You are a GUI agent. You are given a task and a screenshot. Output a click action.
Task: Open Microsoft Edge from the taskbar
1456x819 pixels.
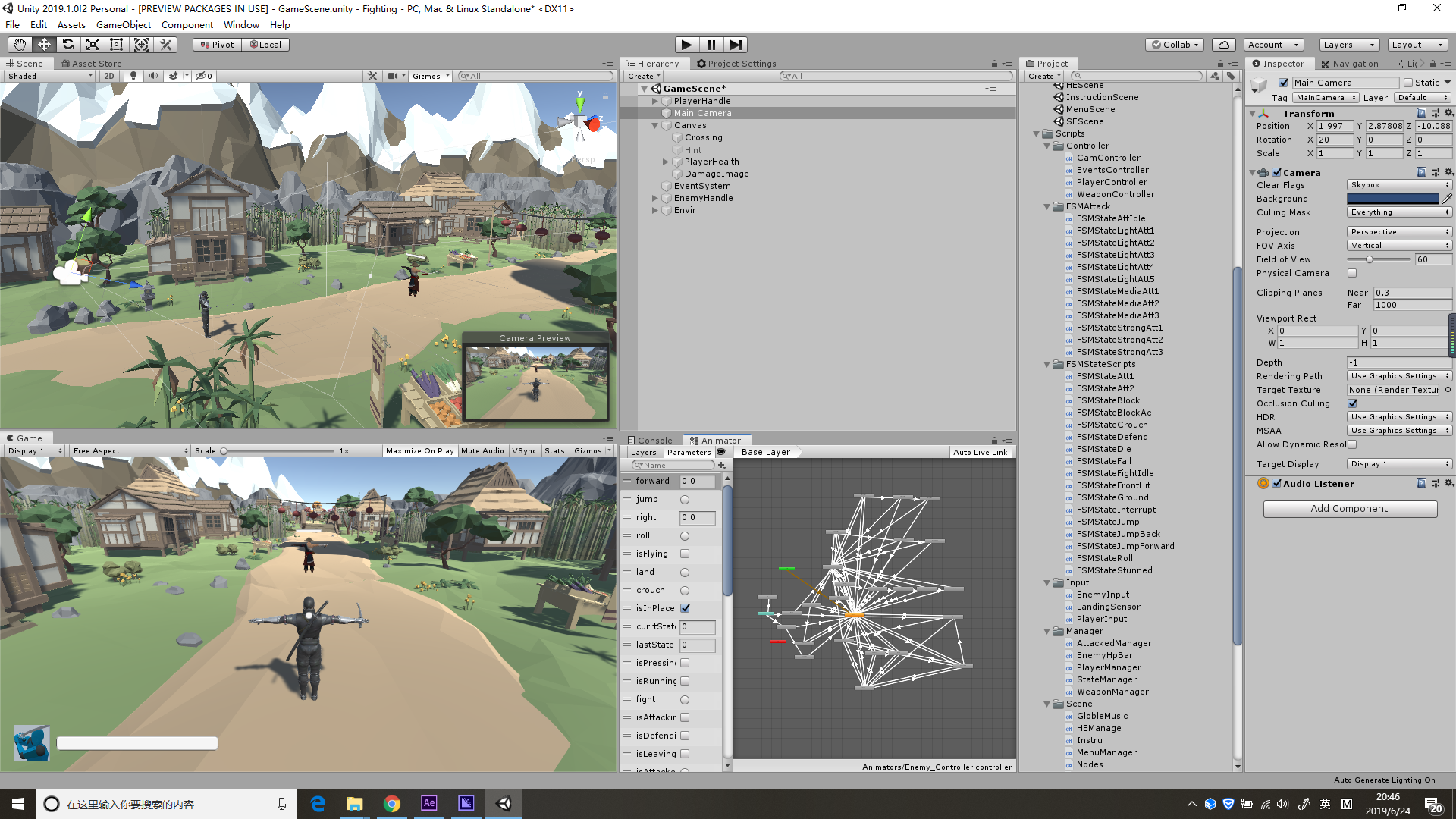pos(318,804)
